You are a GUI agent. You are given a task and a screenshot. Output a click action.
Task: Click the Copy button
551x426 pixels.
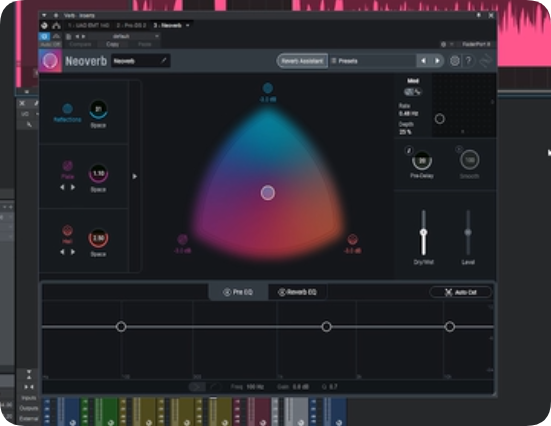coord(112,44)
